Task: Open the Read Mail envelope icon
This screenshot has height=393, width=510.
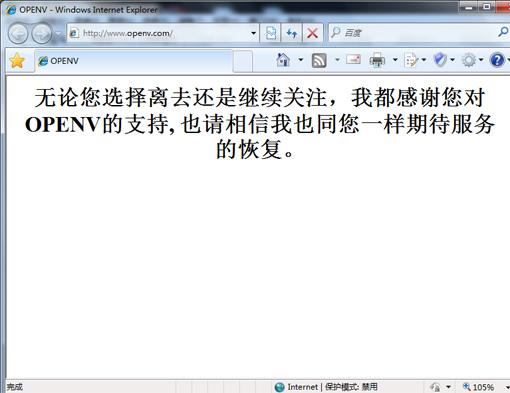Action: pos(353,60)
